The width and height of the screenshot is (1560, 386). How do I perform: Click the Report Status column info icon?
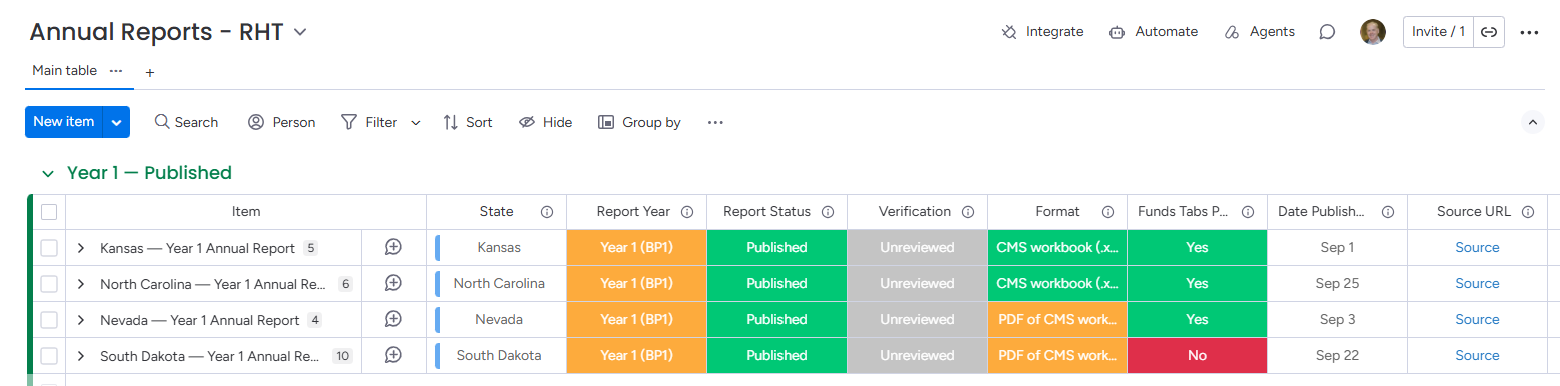click(828, 212)
